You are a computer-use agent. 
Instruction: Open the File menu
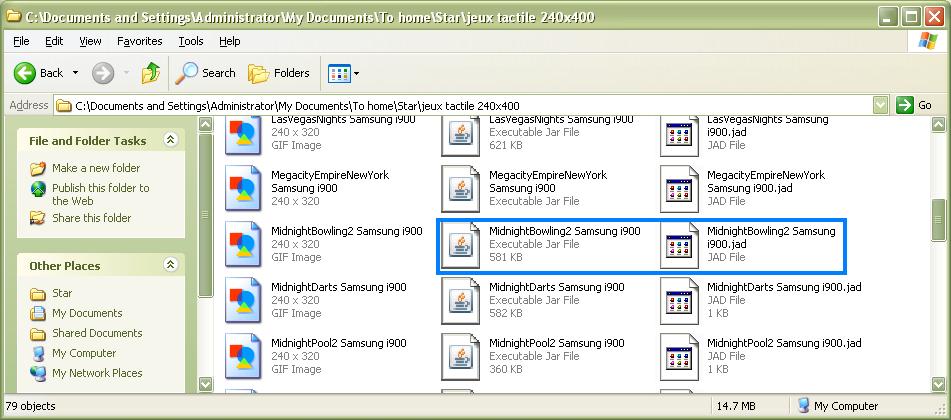click(x=21, y=41)
